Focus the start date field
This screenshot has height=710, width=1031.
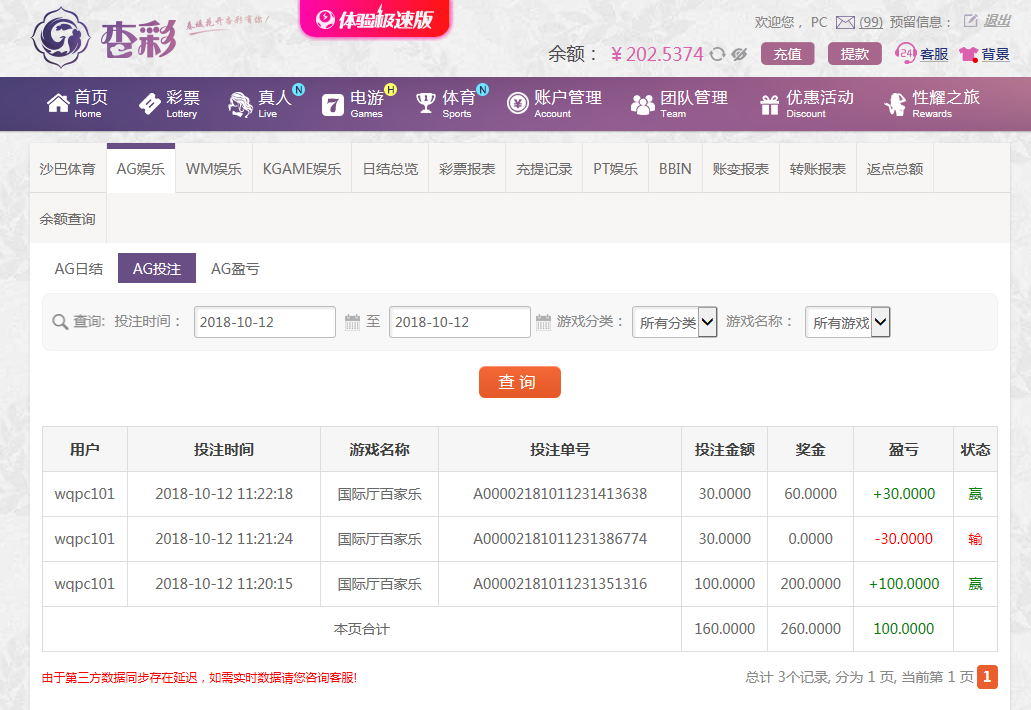click(x=265, y=322)
